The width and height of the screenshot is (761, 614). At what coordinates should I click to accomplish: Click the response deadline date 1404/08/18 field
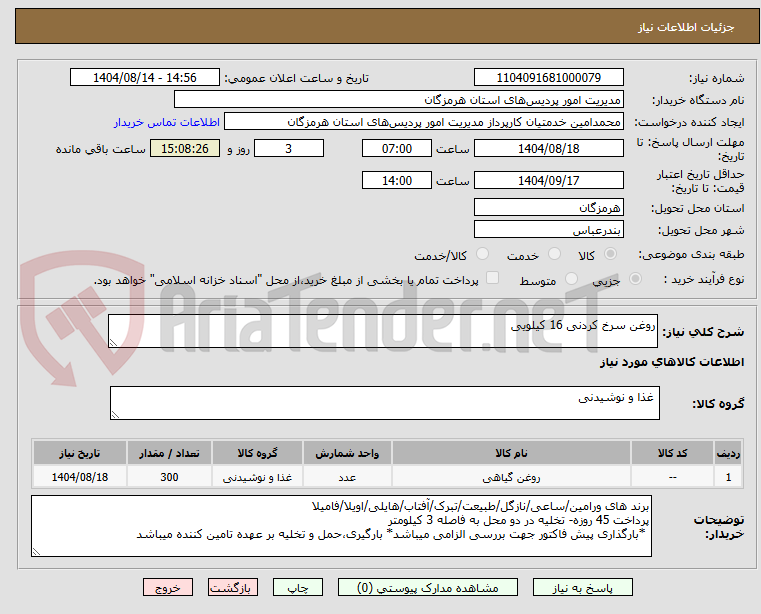[x=548, y=148]
